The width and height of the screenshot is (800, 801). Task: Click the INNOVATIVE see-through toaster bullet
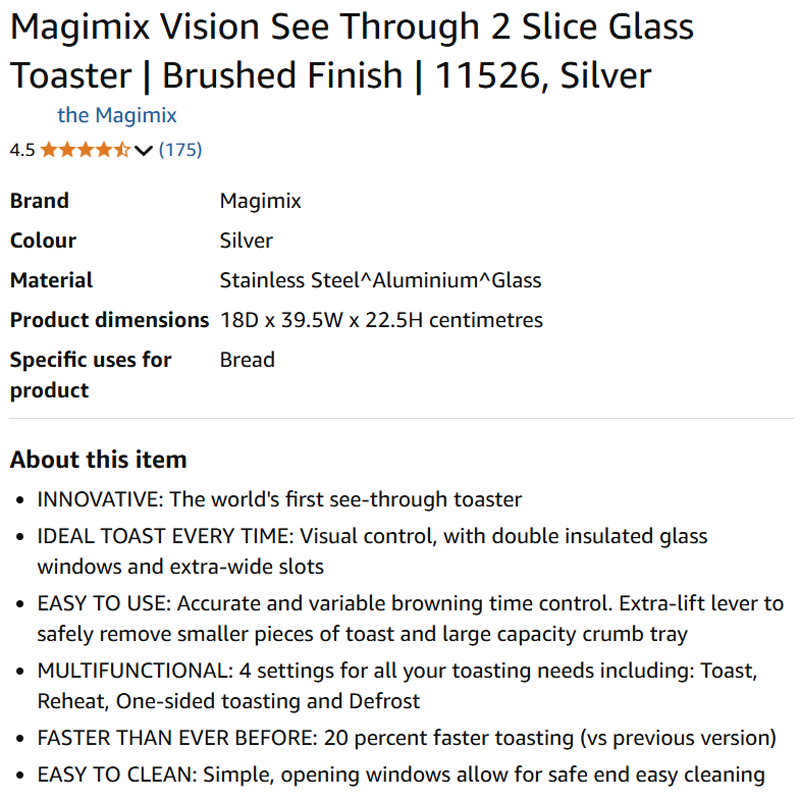pyautogui.click(x=279, y=499)
